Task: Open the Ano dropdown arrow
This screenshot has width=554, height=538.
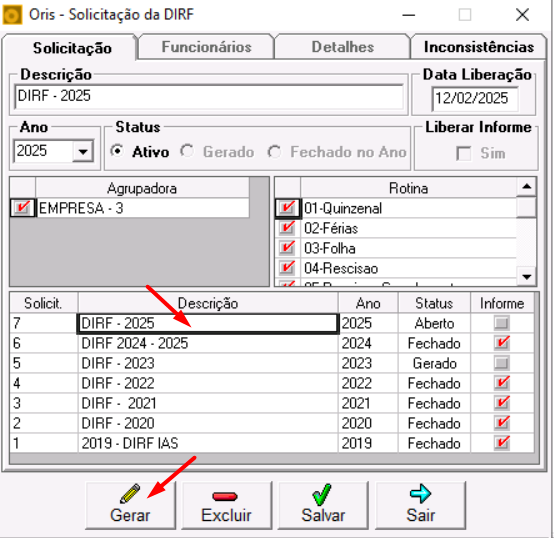Action: [83, 151]
